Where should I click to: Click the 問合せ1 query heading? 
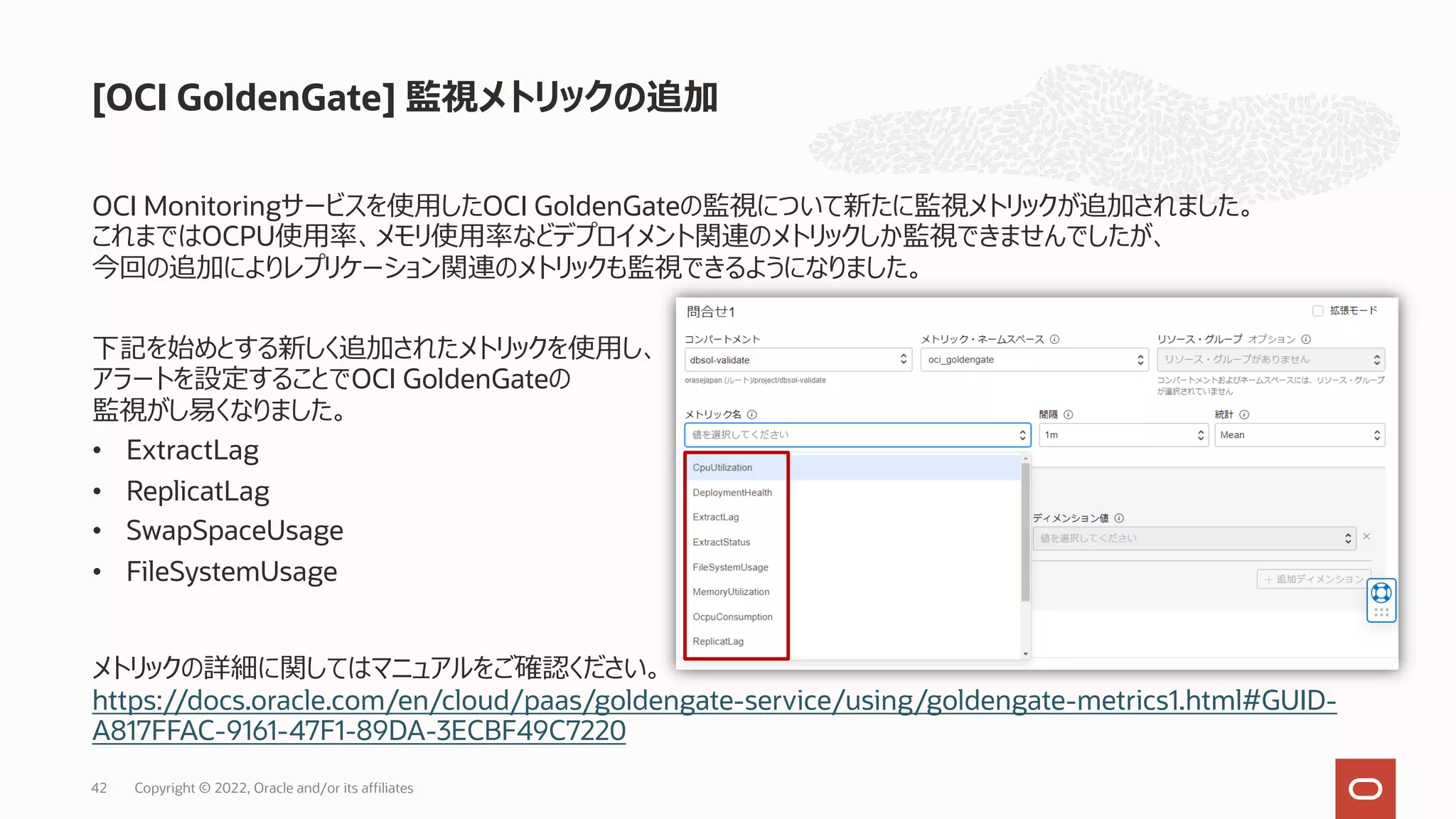tap(710, 312)
